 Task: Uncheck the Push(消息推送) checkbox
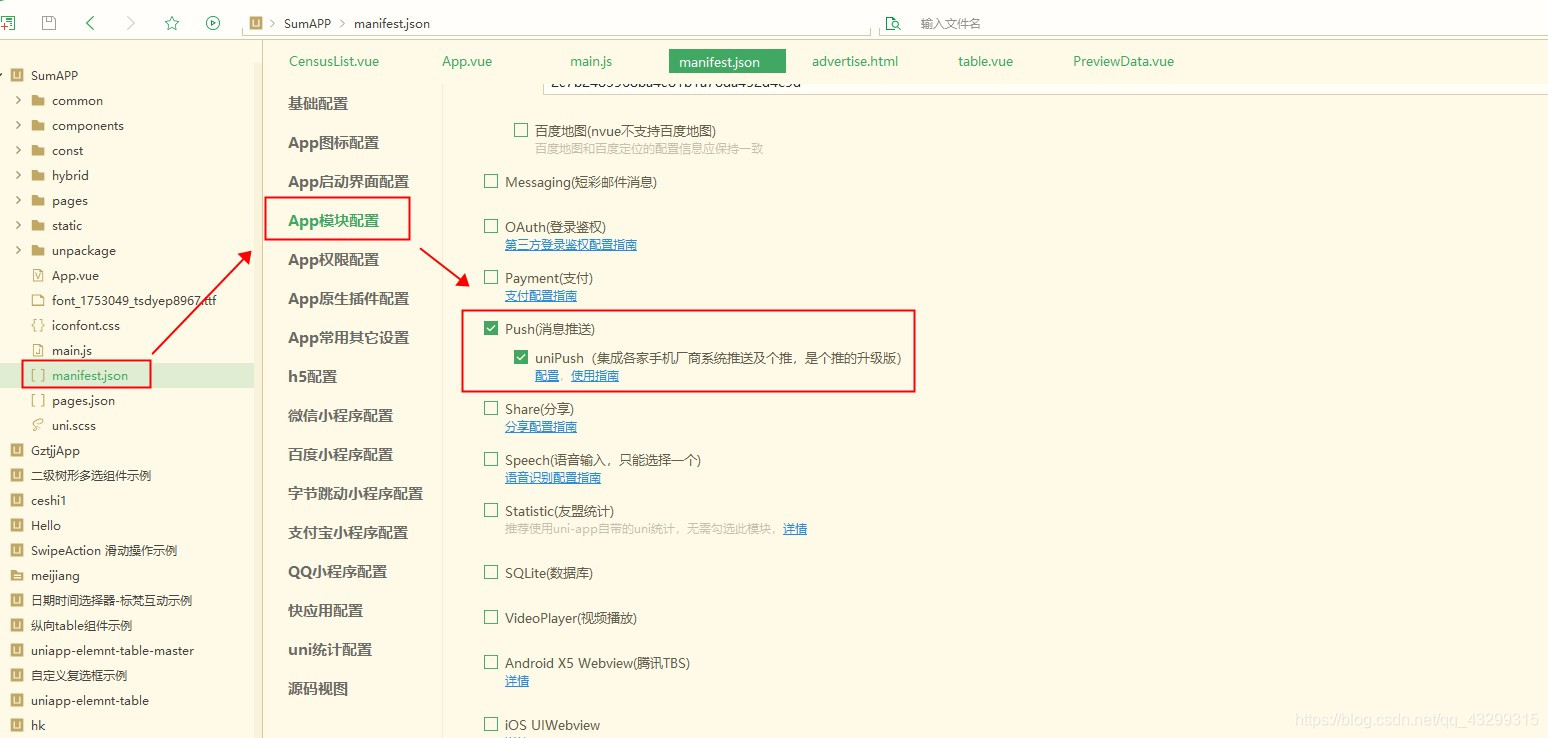[x=491, y=328]
